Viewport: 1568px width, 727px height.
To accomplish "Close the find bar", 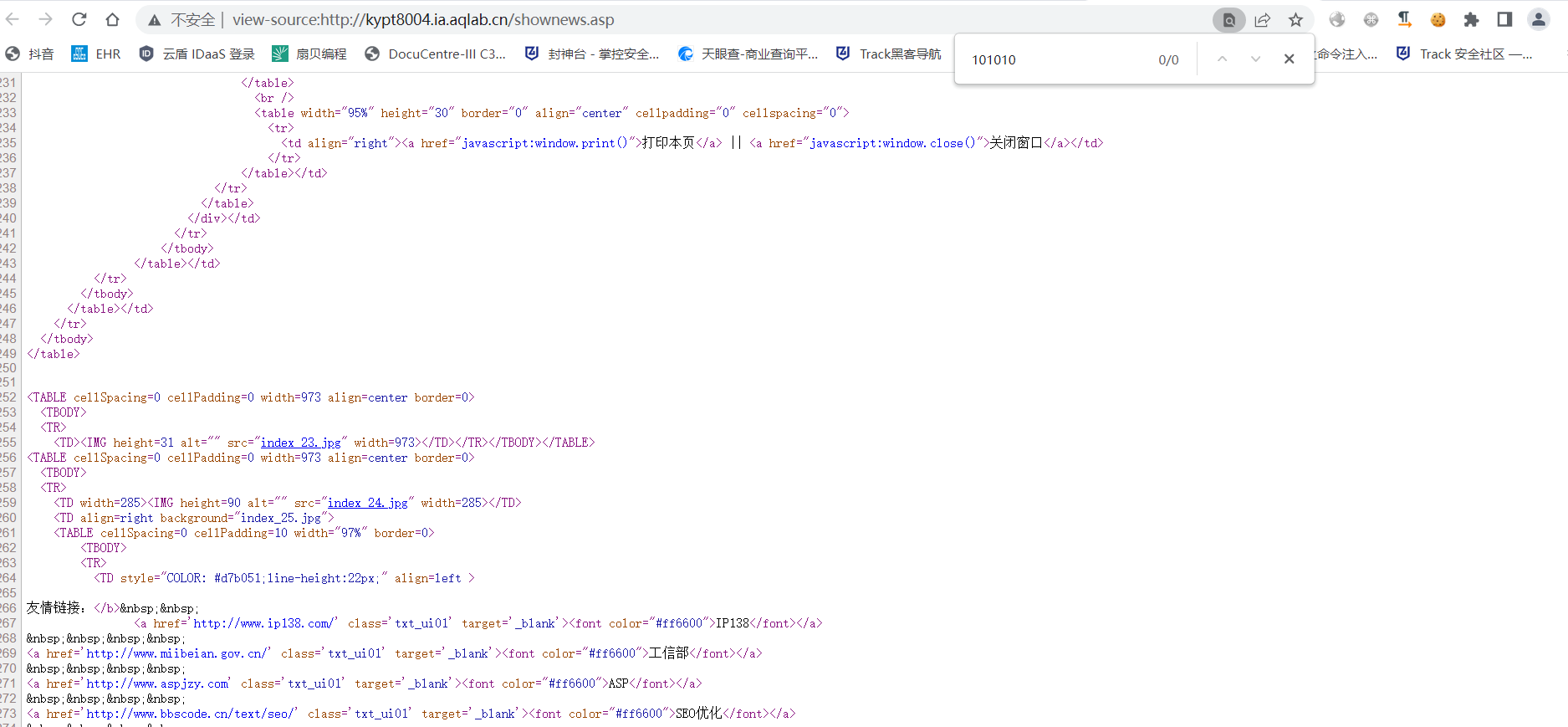I will [x=1289, y=59].
